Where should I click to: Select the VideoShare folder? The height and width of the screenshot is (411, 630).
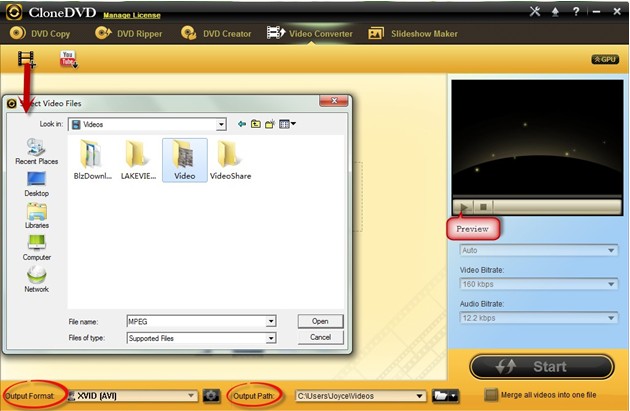click(x=230, y=160)
